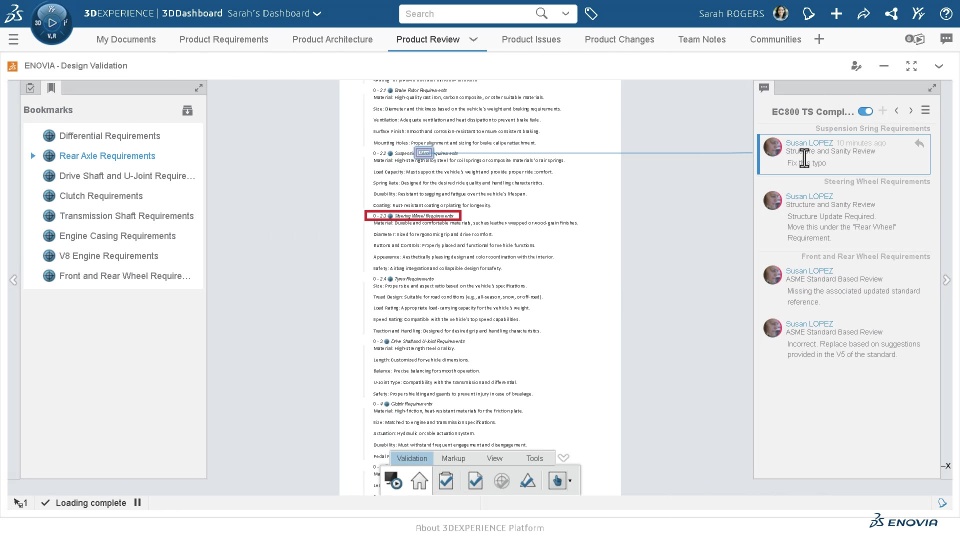The image size is (960, 540).
Task: Switch to the Product Changes tab
Action: 619,39
